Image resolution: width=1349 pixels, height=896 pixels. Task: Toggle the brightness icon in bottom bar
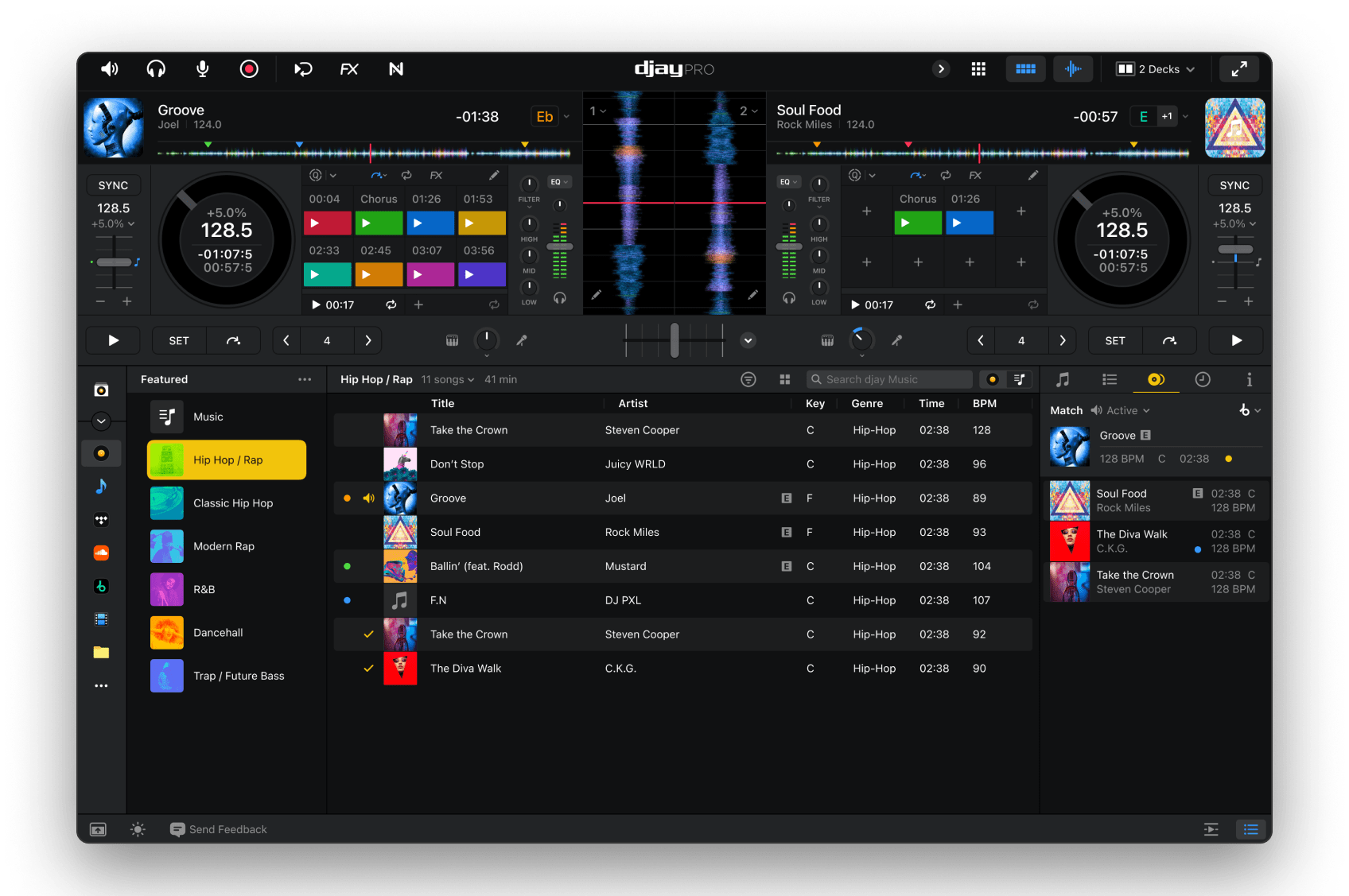pos(138,829)
